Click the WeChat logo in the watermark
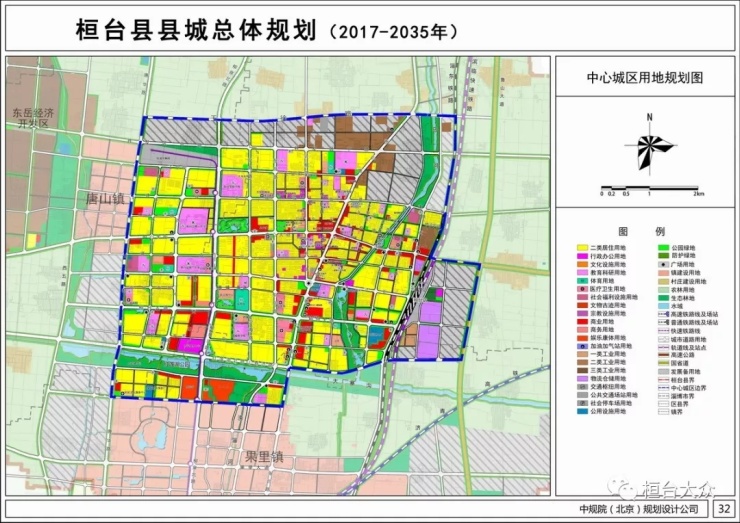Image resolution: width=740 pixels, height=523 pixels. [626, 489]
